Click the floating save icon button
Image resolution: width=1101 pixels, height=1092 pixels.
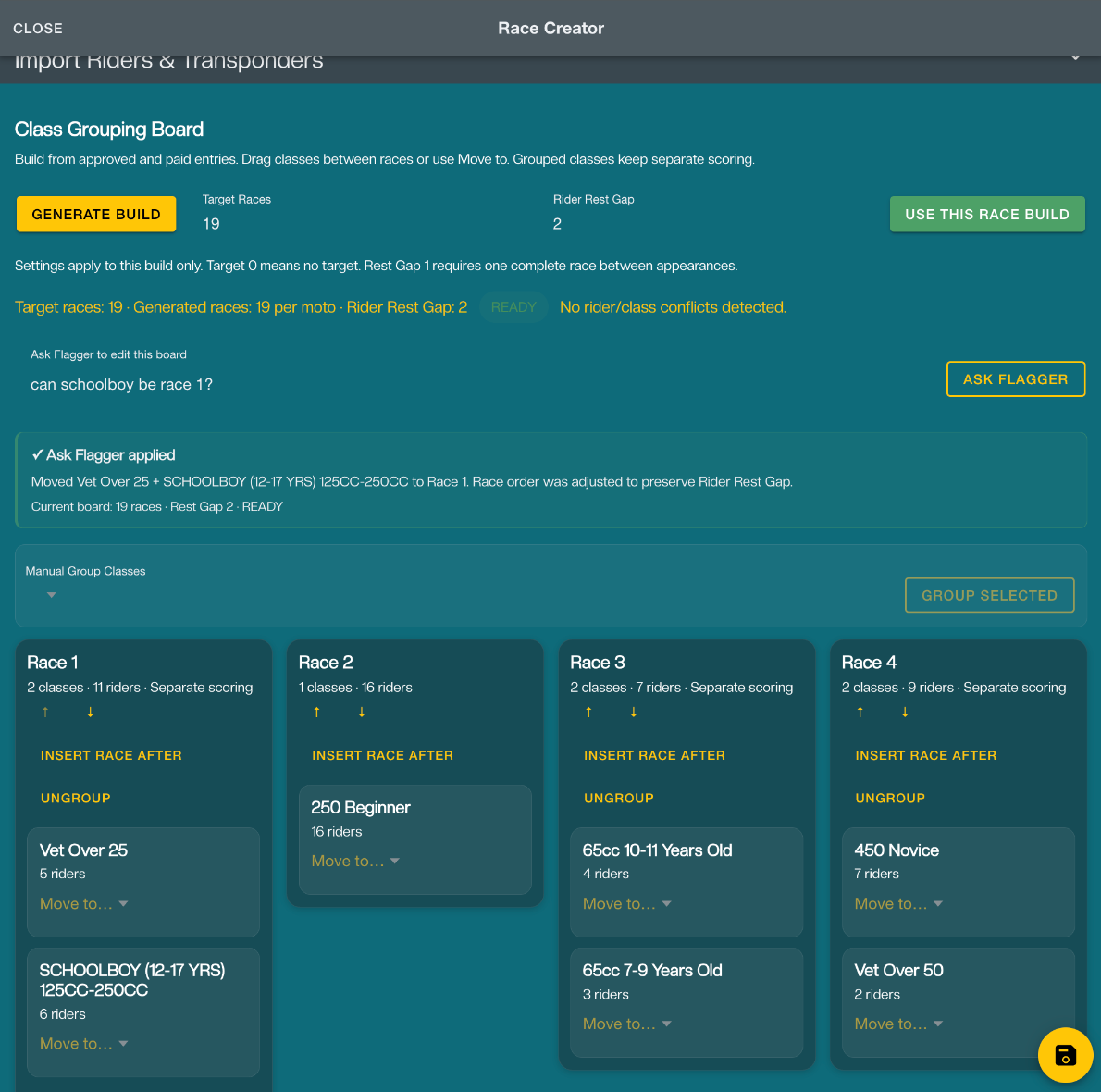tap(1065, 1055)
